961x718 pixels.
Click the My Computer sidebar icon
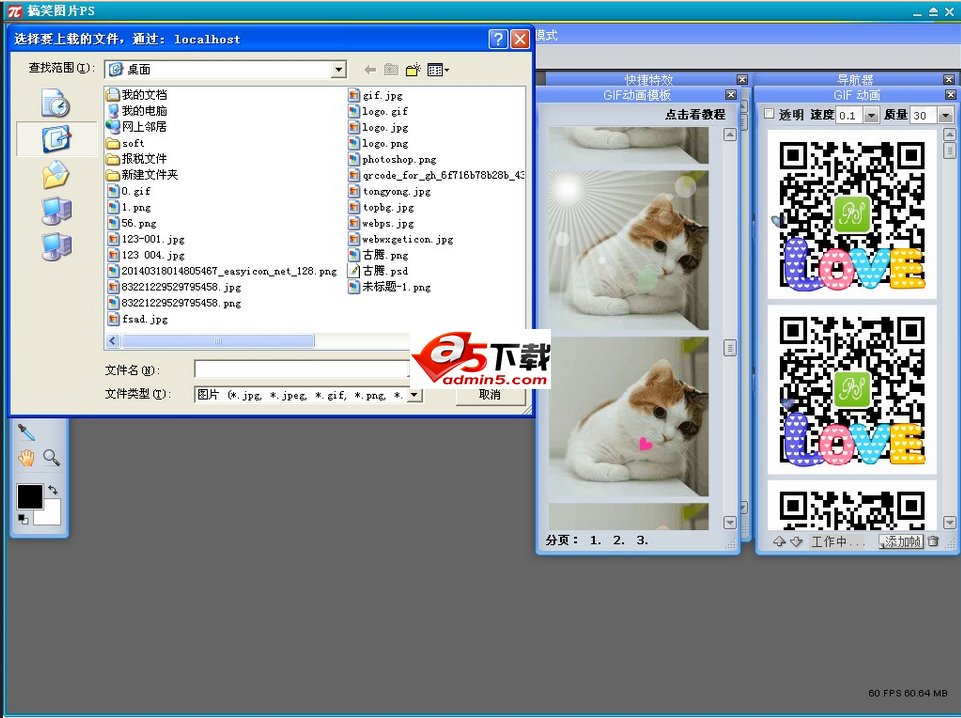[x=56, y=211]
